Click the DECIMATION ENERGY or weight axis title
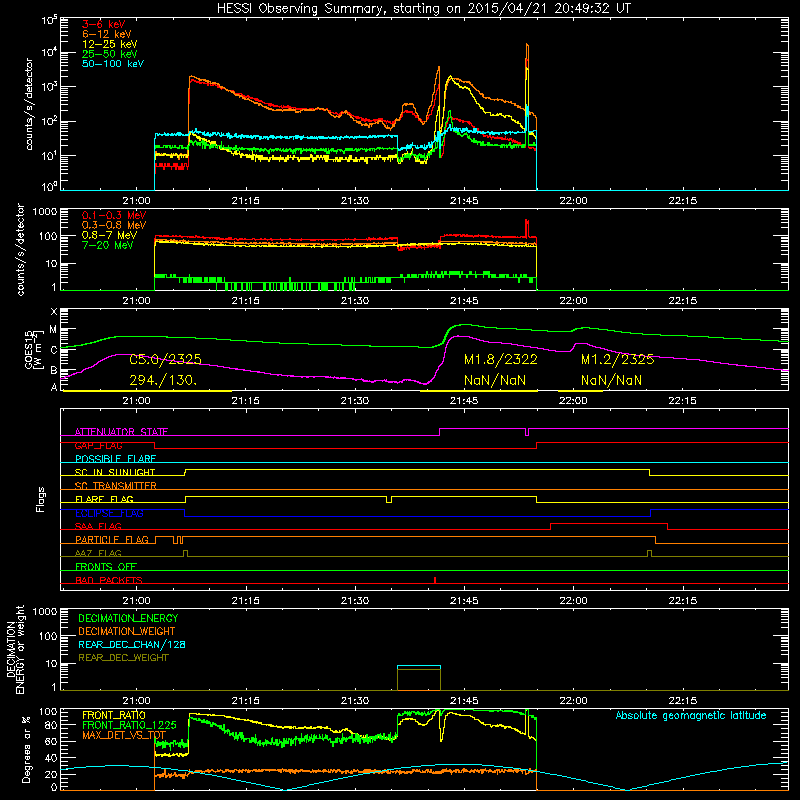This screenshot has height=800, width=800. pos(15,650)
